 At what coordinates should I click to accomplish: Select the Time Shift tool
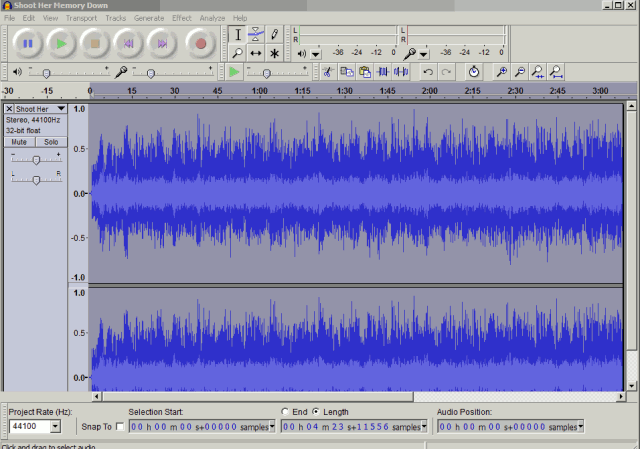(256, 53)
